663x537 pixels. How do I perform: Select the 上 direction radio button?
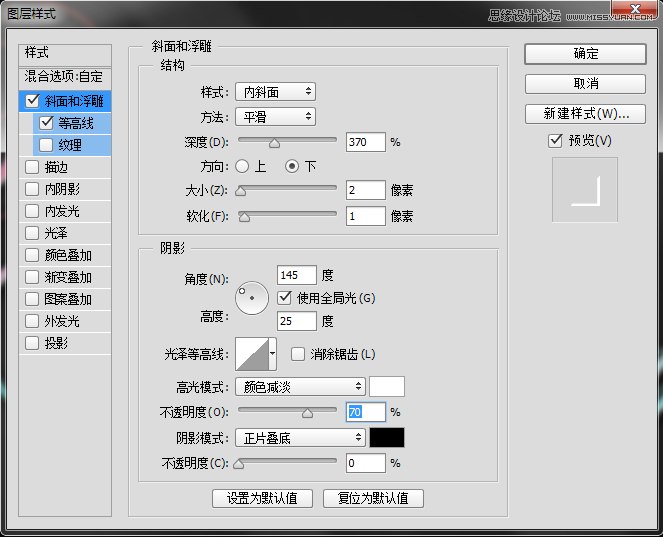[x=242, y=166]
